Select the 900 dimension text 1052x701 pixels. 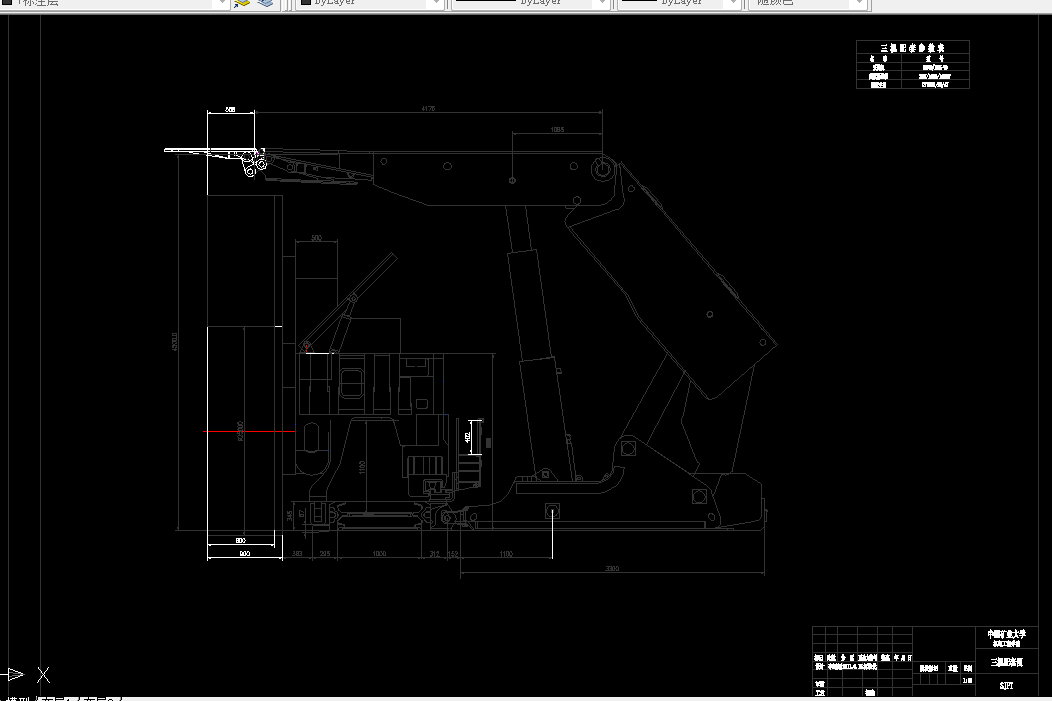pos(244,553)
